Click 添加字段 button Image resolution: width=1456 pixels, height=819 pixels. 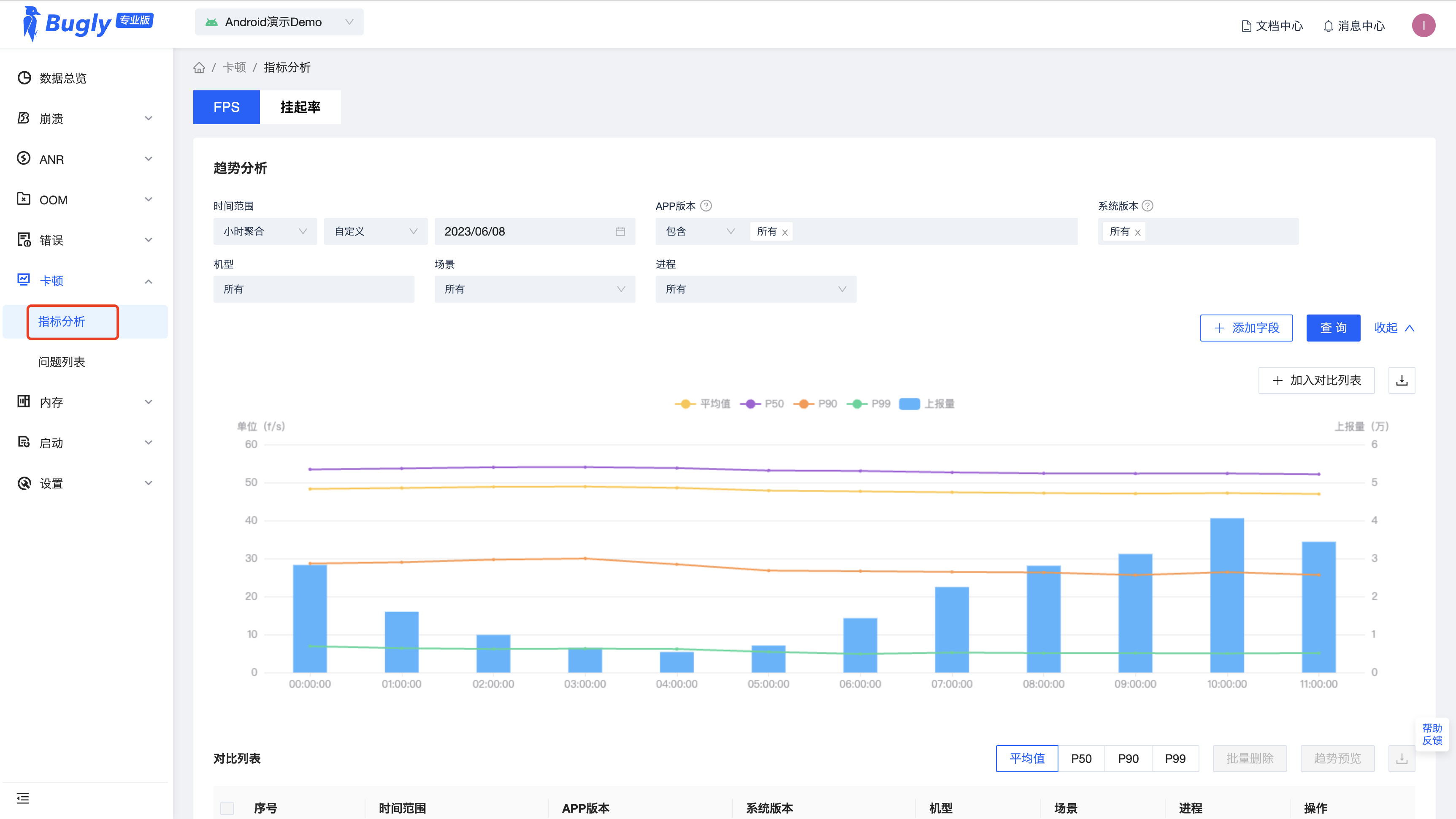pyautogui.click(x=1246, y=328)
